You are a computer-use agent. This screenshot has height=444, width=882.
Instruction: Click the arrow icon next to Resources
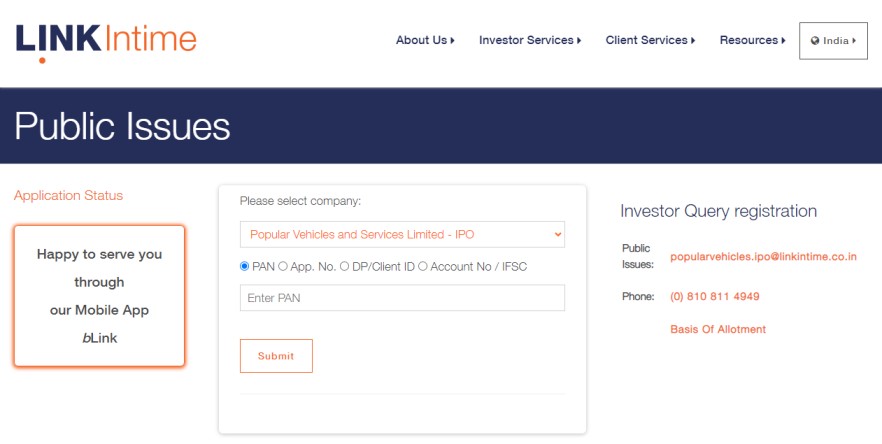tap(783, 41)
